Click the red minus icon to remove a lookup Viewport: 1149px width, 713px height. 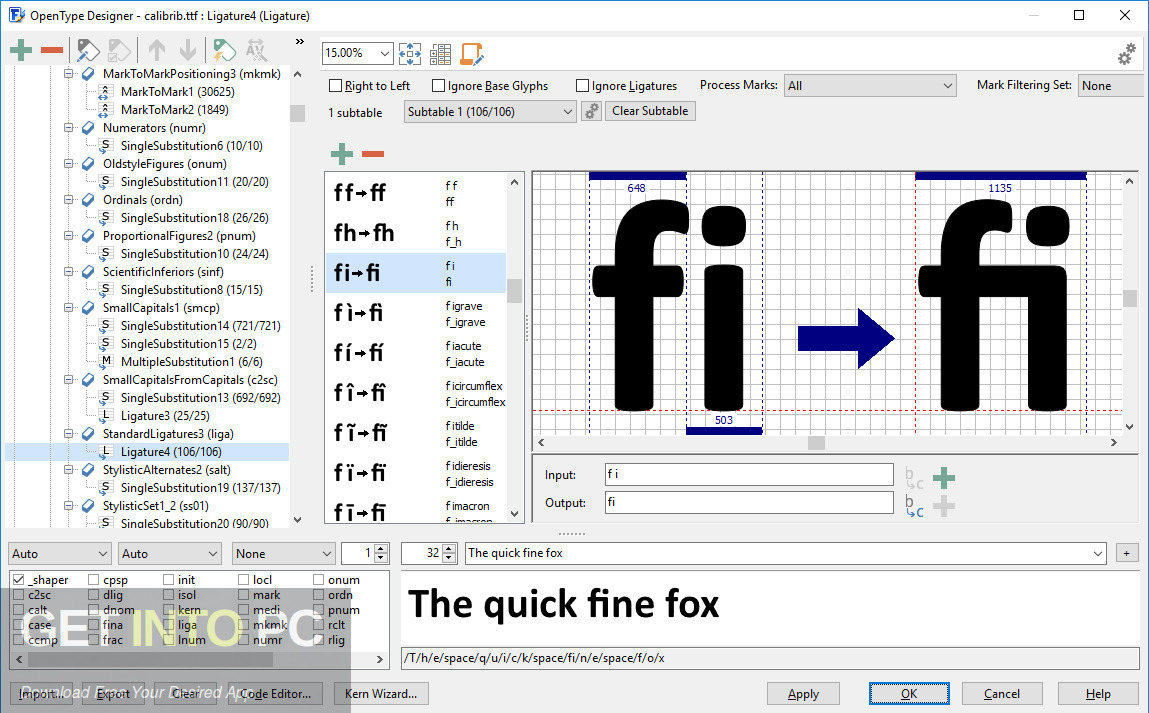point(53,50)
